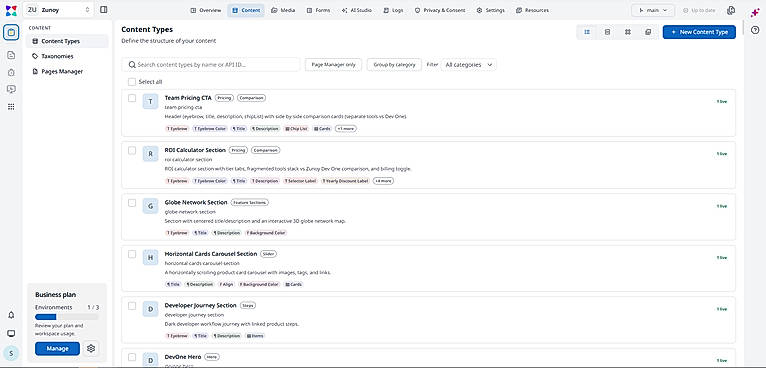Image resolution: width=766 pixels, height=368 pixels.
Task: Click the search magnifier icon
Action: point(132,65)
